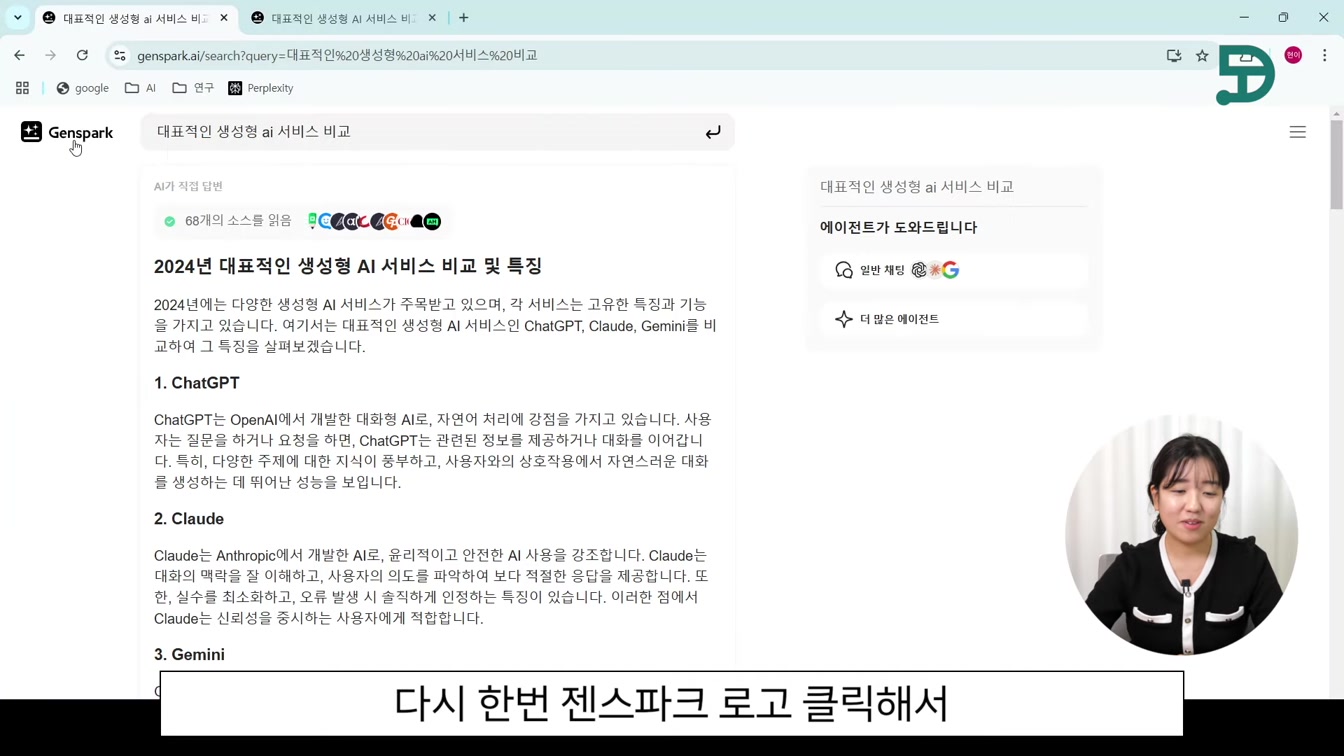Submit search with the enter arrow icon
The height and width of the screenshot is (756, 1344).
coord(713,132)
